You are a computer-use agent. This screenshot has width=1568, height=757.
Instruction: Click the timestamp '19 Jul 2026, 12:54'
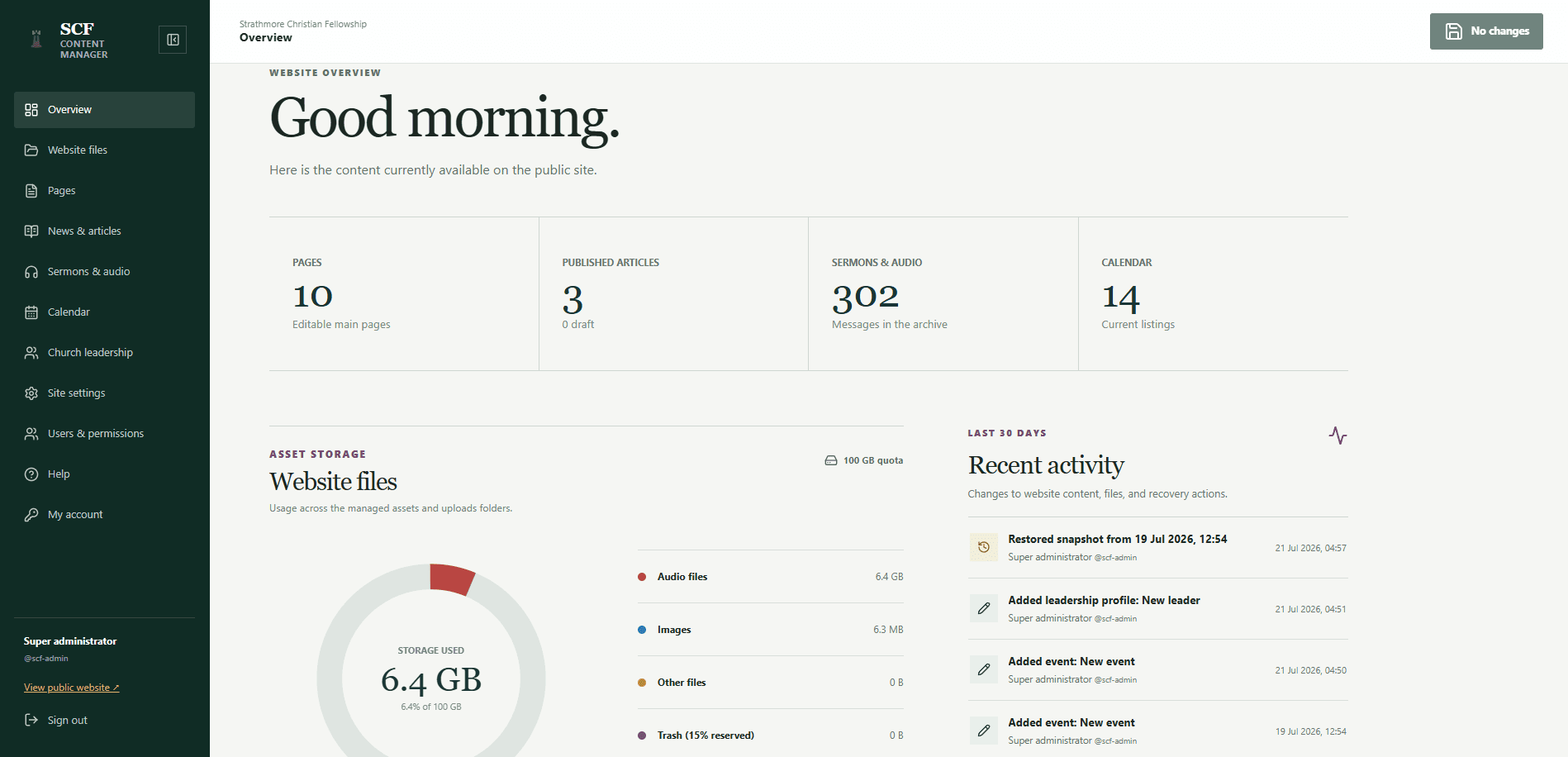[x=1310, y=731]
